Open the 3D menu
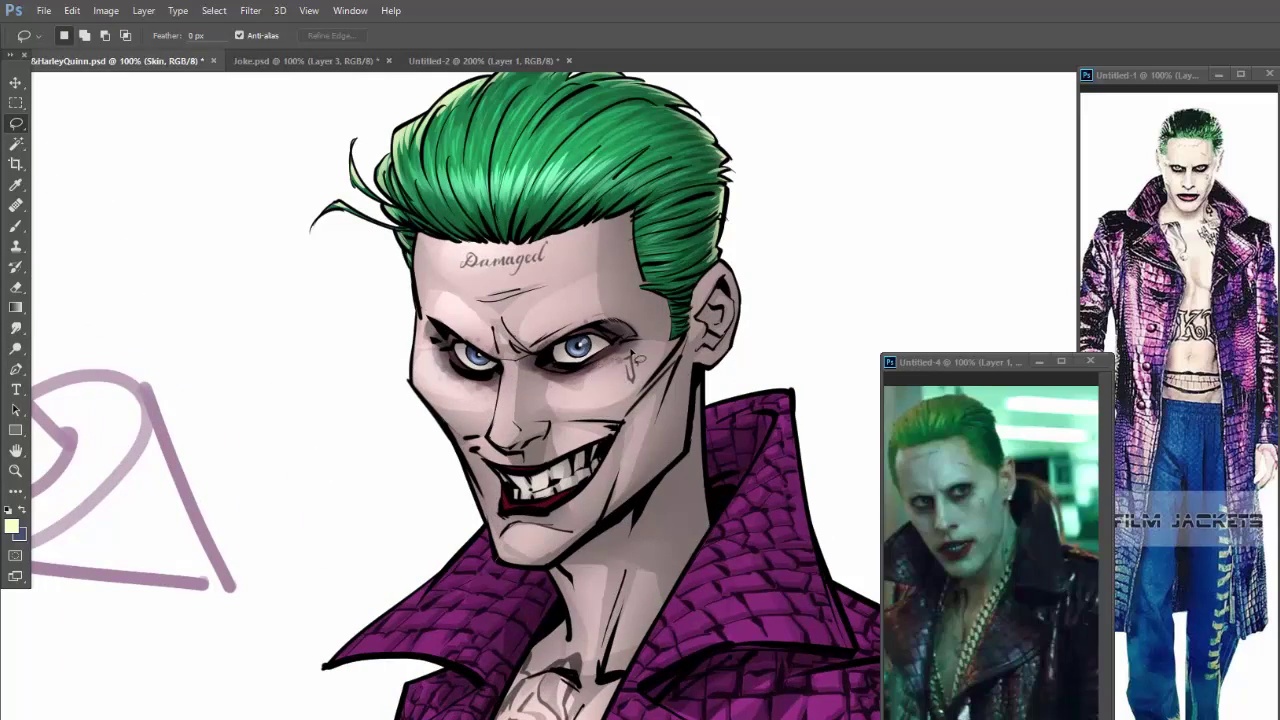 [x=280, y=11]
